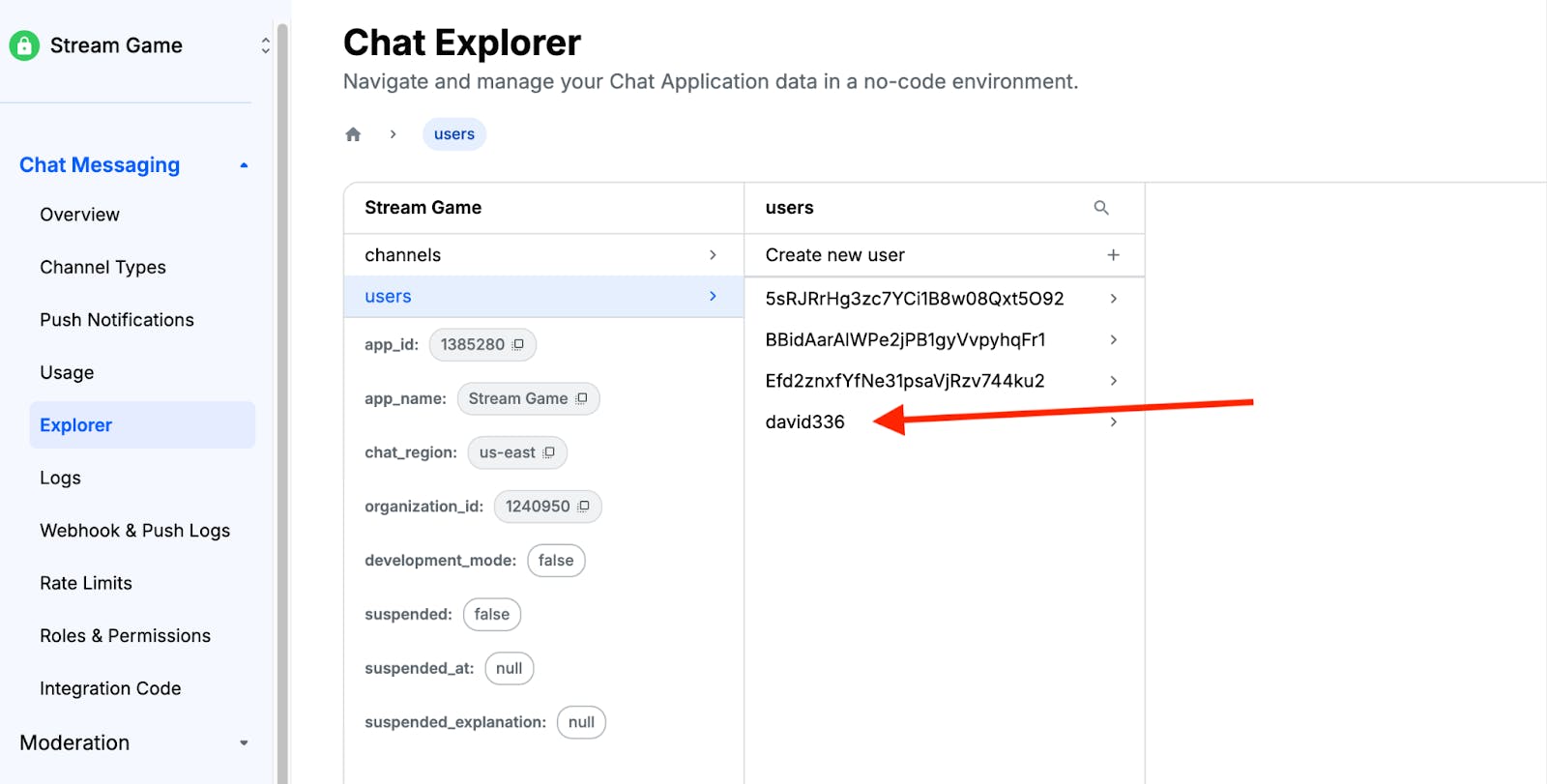Copy the app_name Stream Game value

click(581, 398)
